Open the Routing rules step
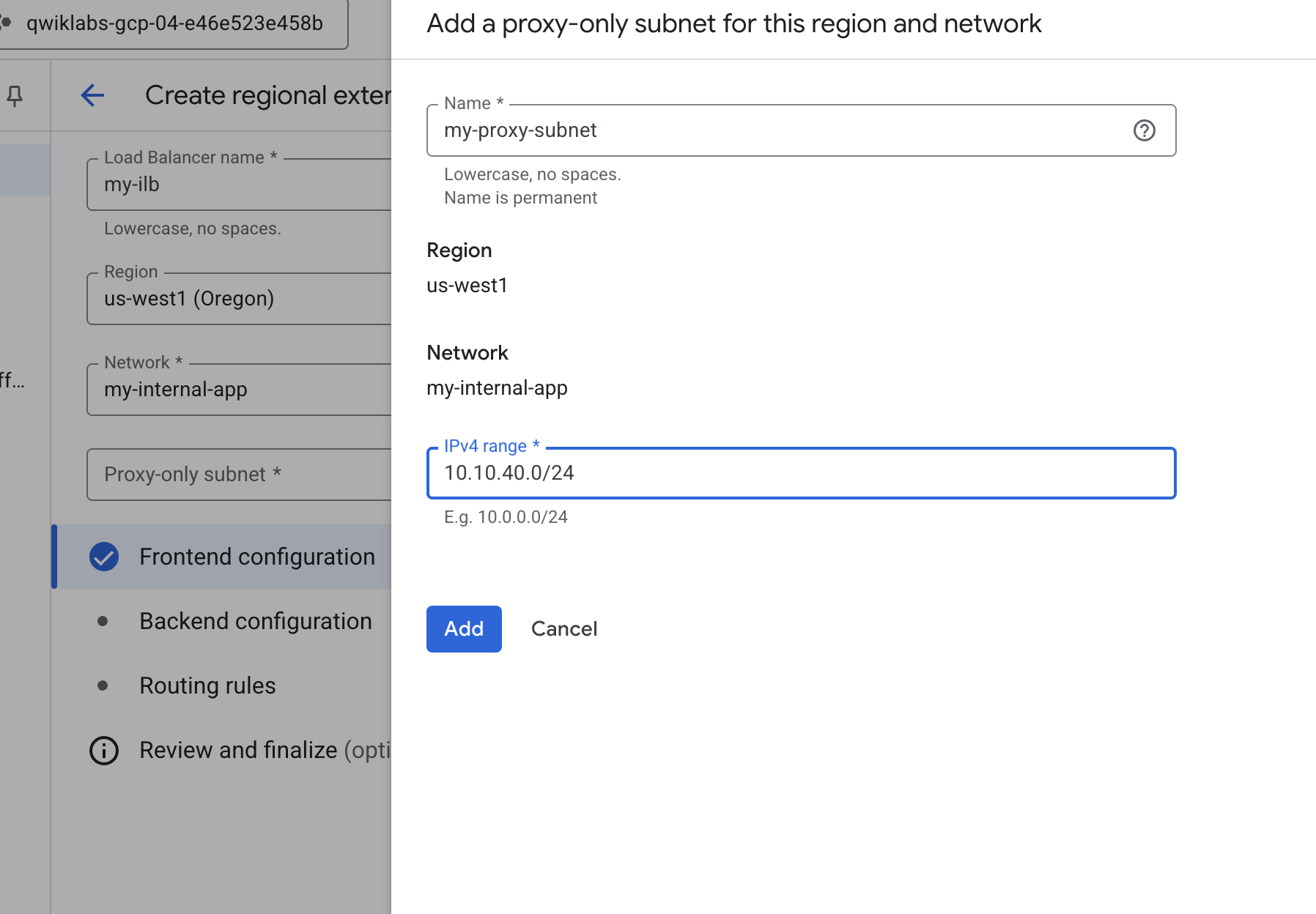The height and width of the screenshot is (914, 1316). point(207,685)
